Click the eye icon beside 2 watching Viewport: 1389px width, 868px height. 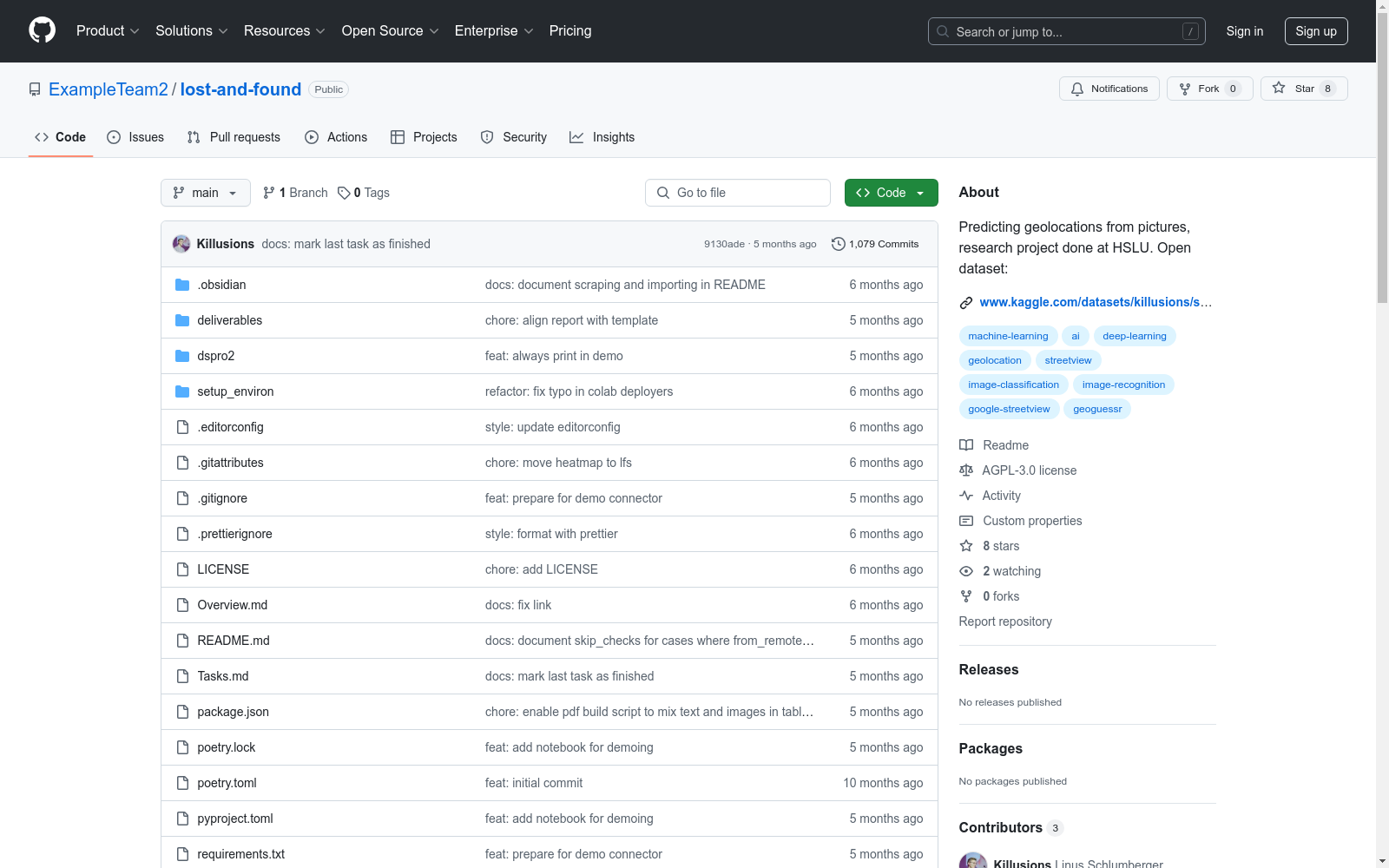tap(966, 571)
